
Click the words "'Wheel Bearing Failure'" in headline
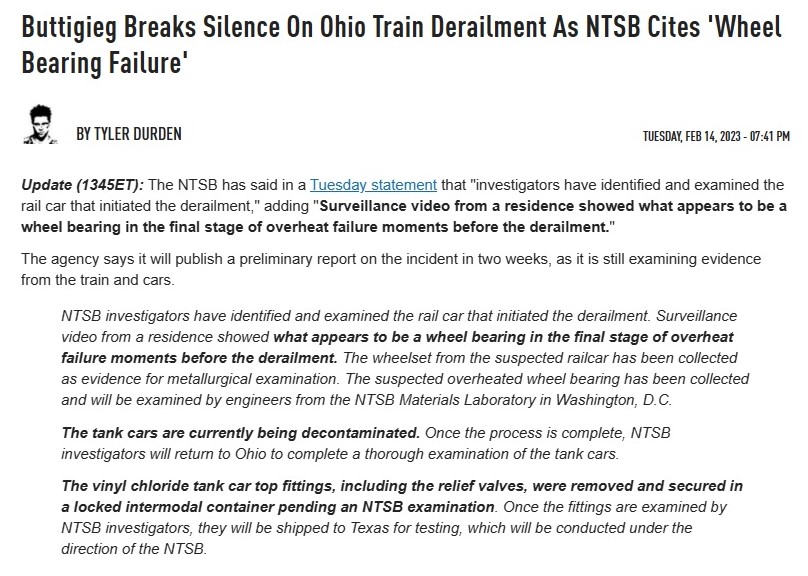pyautogui.click(x=401, y=45)
